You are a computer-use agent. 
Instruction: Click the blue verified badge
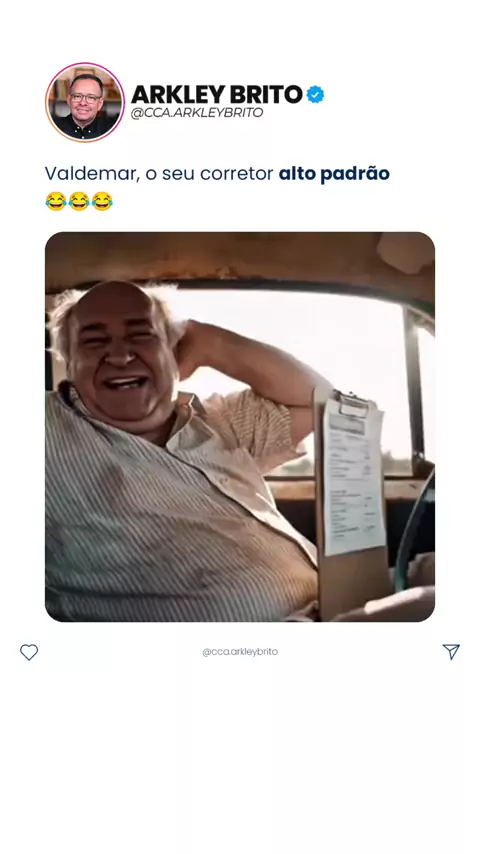click(x=315, y=95)
